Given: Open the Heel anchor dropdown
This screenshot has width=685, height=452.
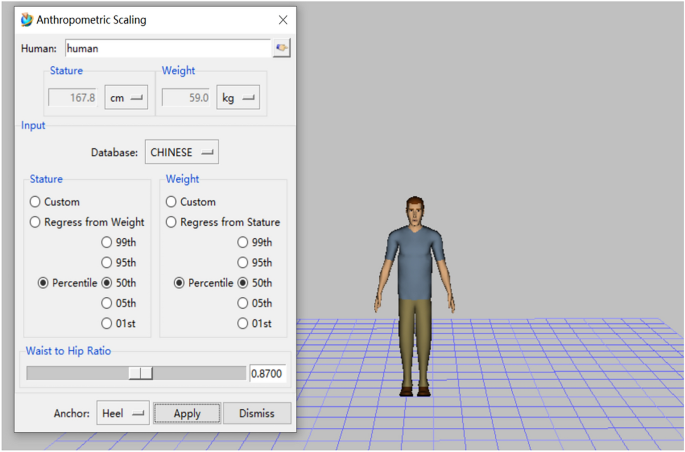Looking at the screenshot, I should coord(123,413).
